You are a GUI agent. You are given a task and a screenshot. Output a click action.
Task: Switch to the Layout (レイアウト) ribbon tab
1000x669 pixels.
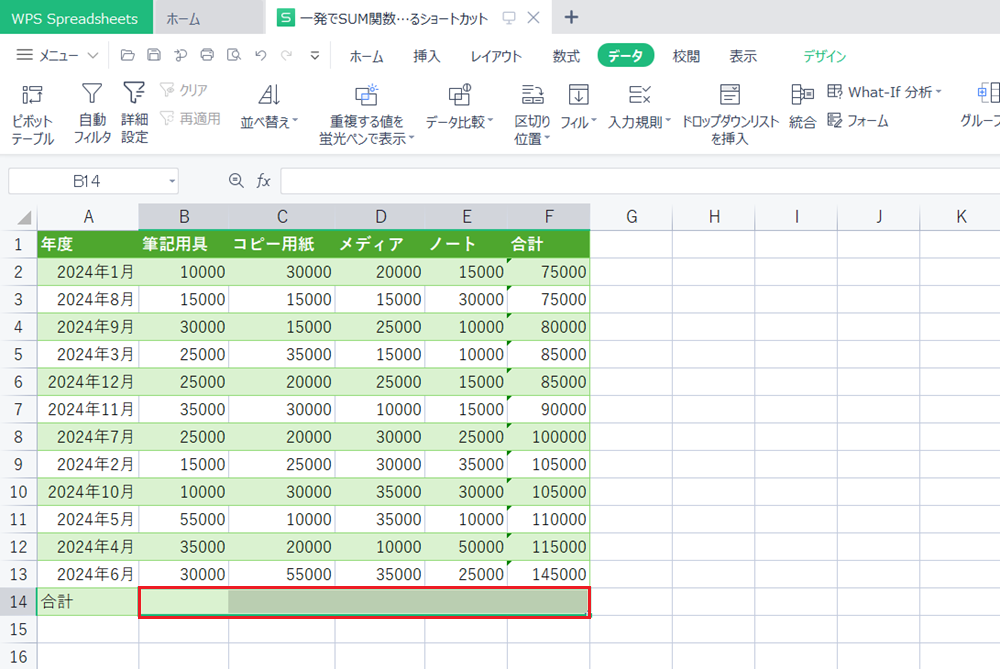click(496, 56)
